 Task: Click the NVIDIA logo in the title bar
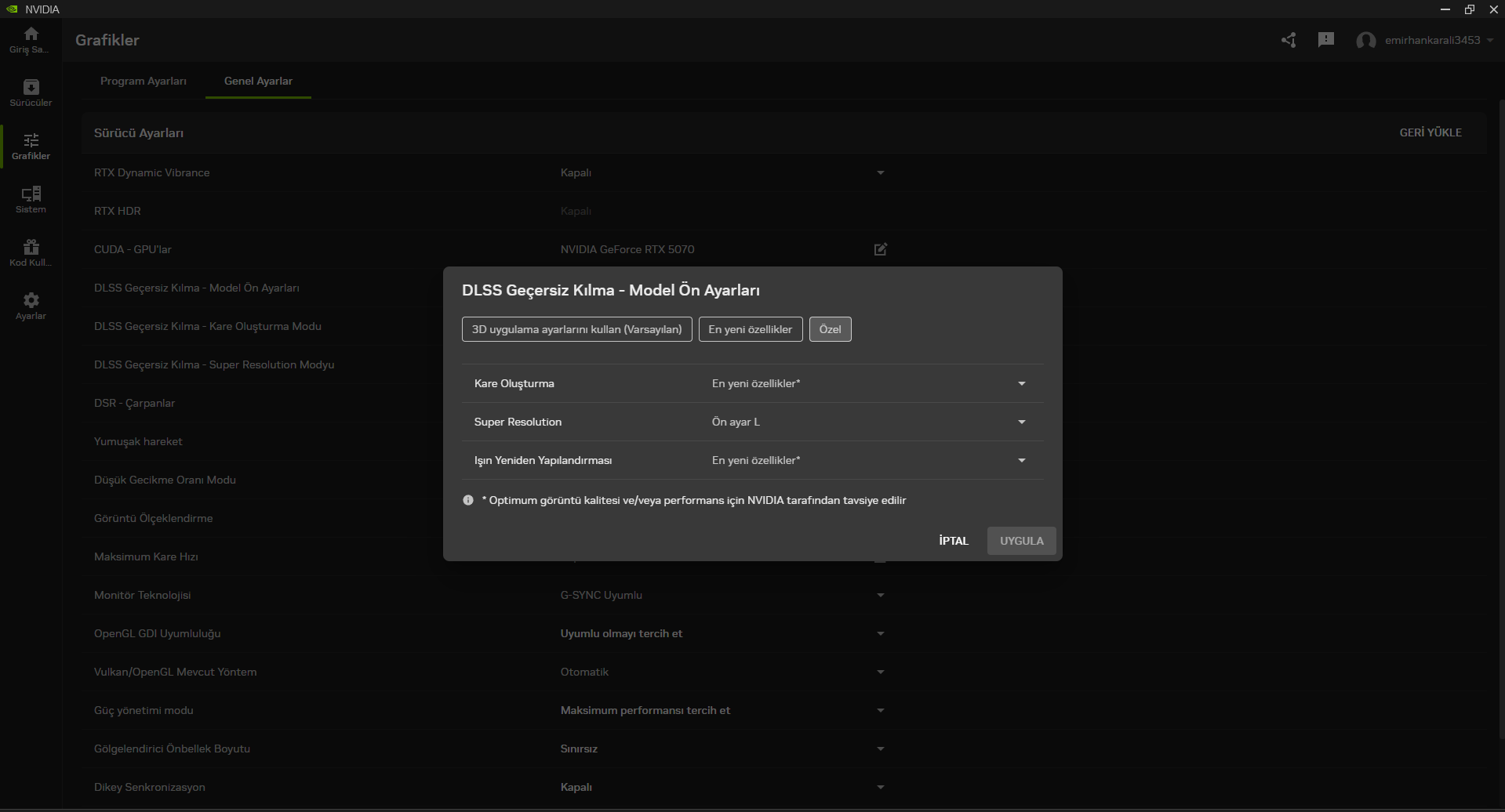[12, 9]
